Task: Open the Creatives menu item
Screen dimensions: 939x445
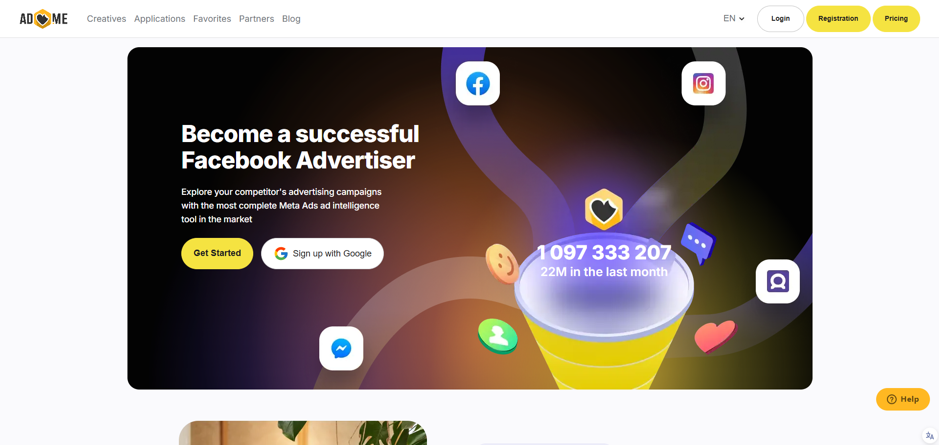Action: click(107, 19)
